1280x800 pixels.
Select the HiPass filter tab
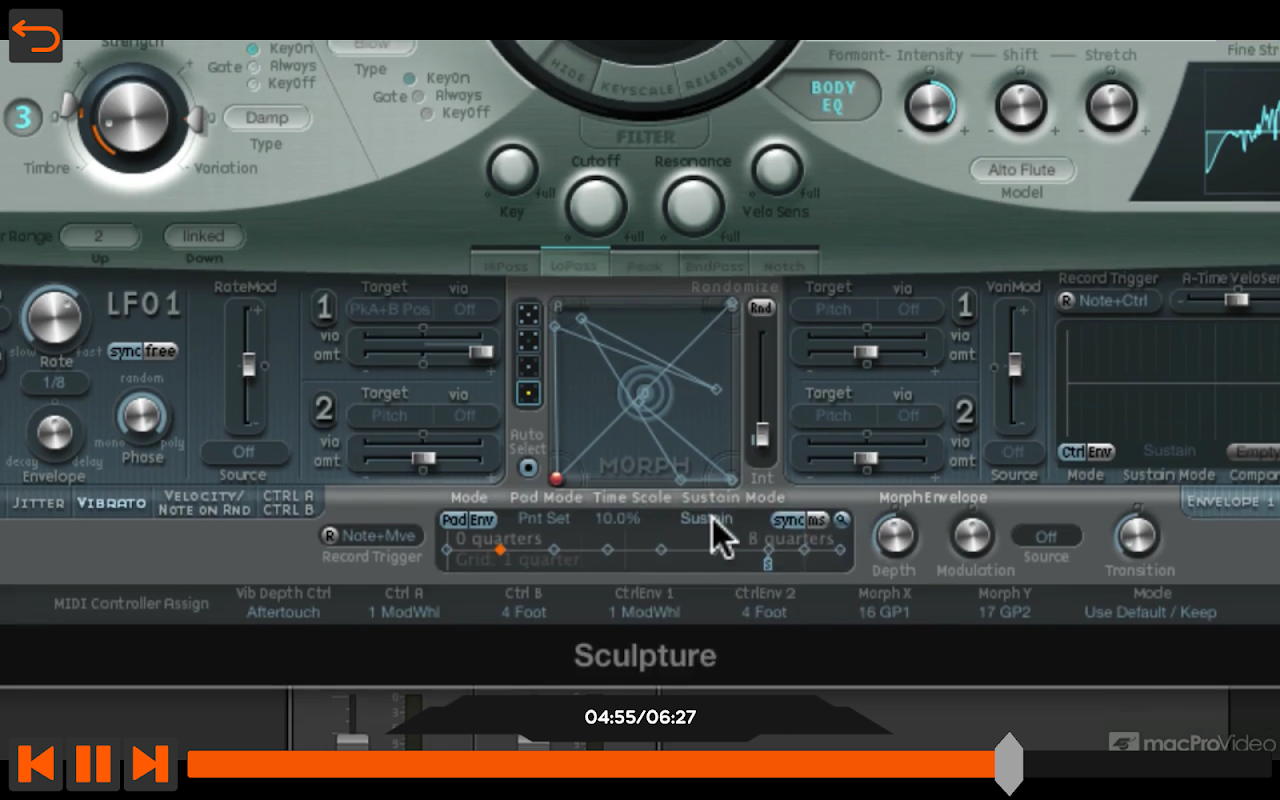pos(505,266)
